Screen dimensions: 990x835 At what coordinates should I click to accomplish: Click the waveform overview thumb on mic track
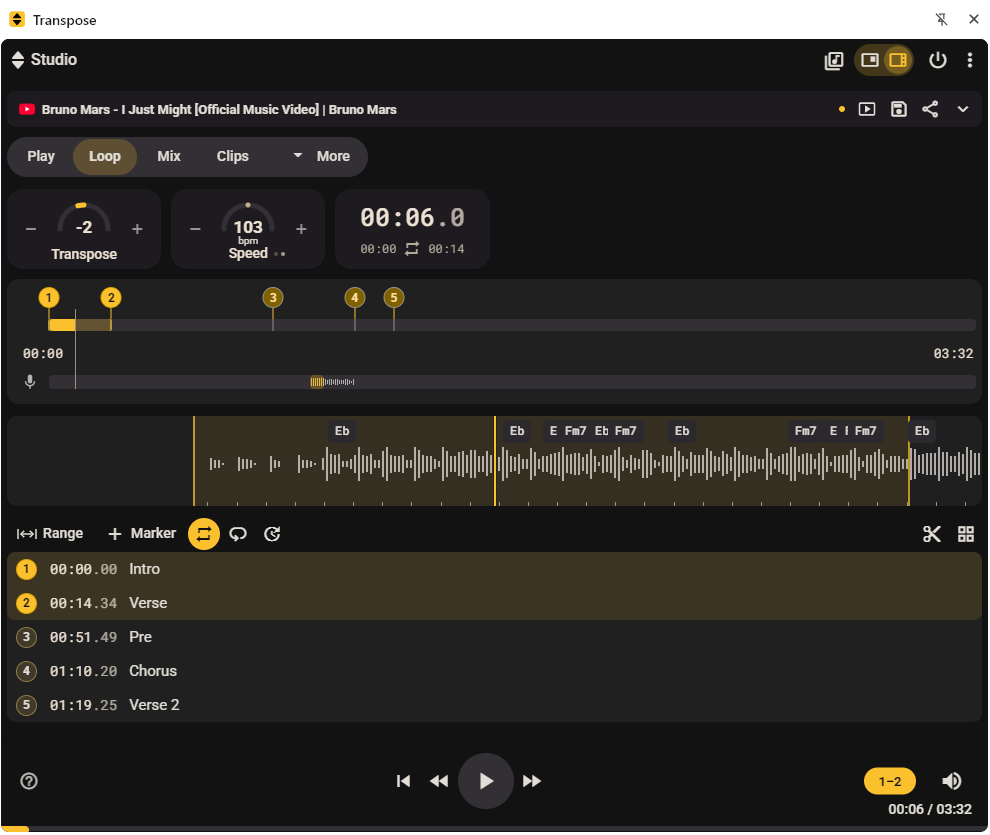click(x=317, y=382)
